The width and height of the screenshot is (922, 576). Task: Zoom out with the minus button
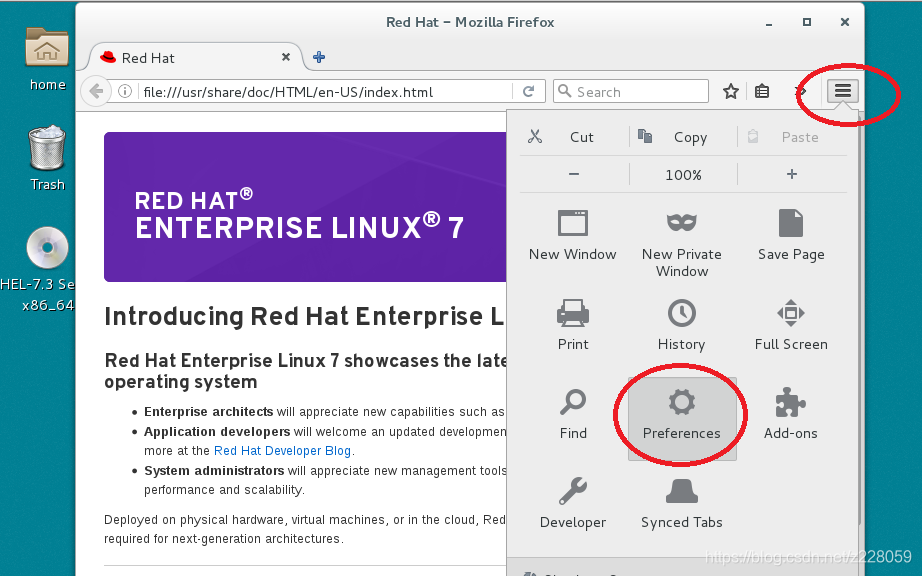pyautogui.click(x=574, y=175)
